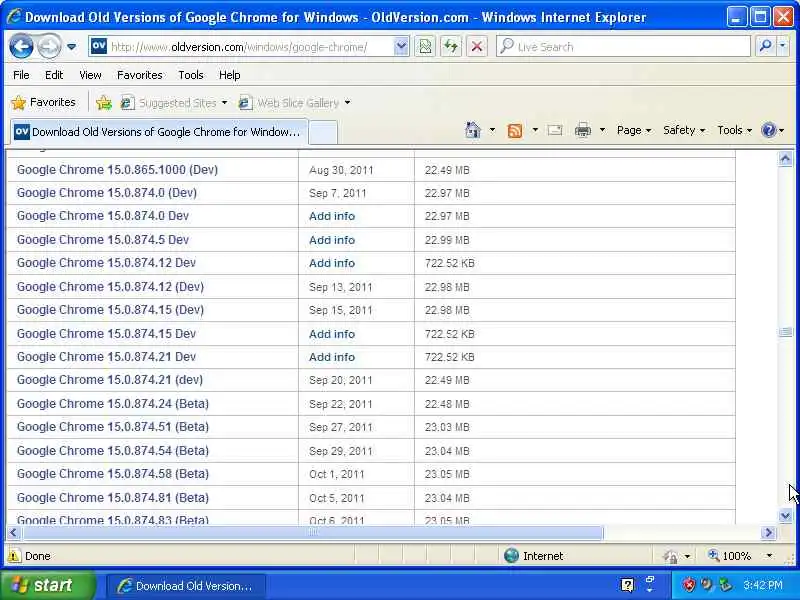800x600 pixels.
Task: Open Google Chrome 15.0.874.15 (Dev) link
Action: (x=110, y=310)
